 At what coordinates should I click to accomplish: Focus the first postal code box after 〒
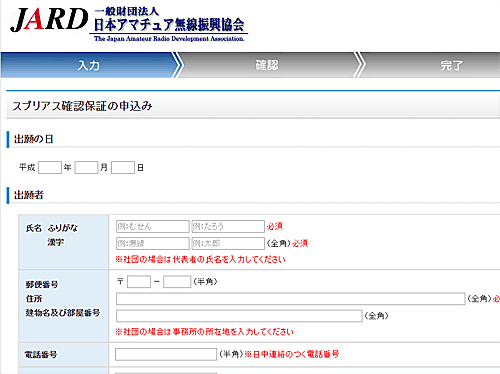[x=139, y=282]
